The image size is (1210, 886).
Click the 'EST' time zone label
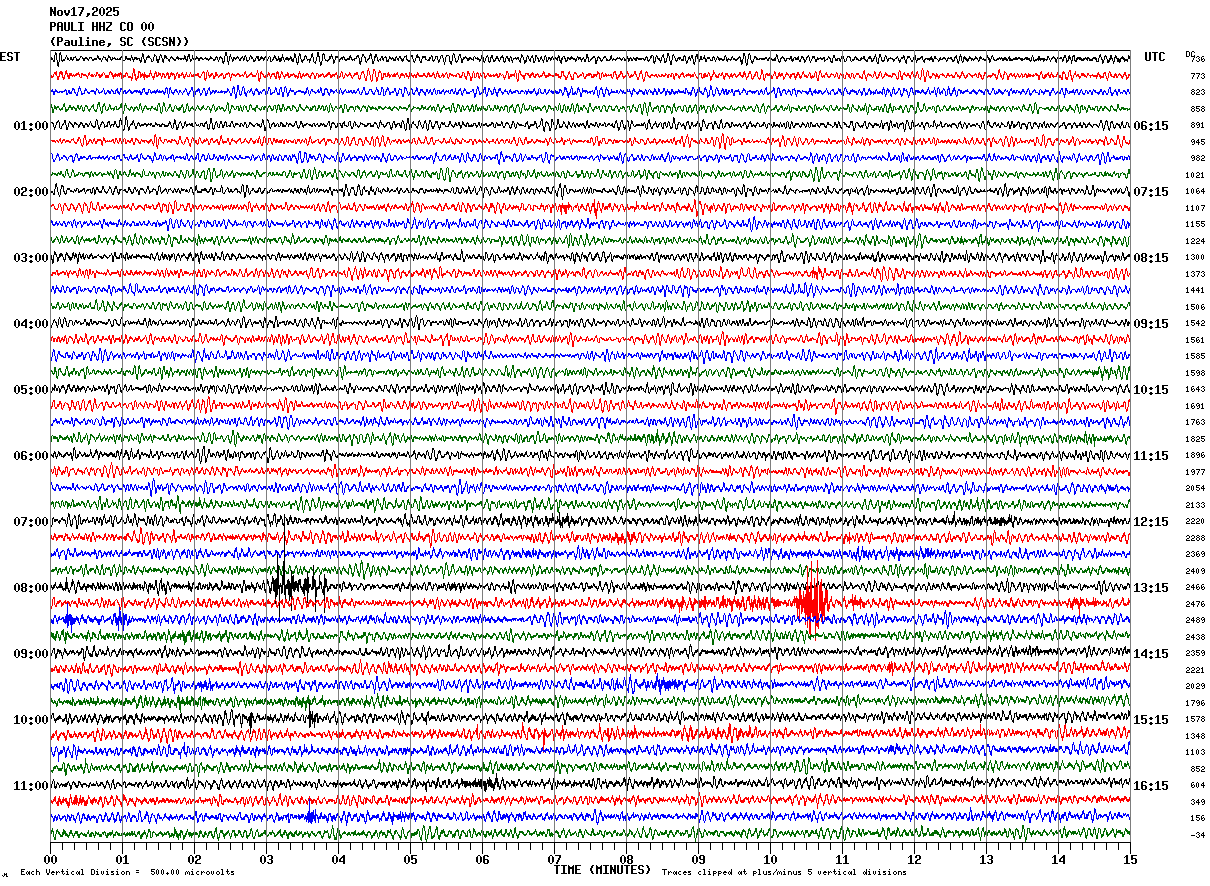click(10, 57)
